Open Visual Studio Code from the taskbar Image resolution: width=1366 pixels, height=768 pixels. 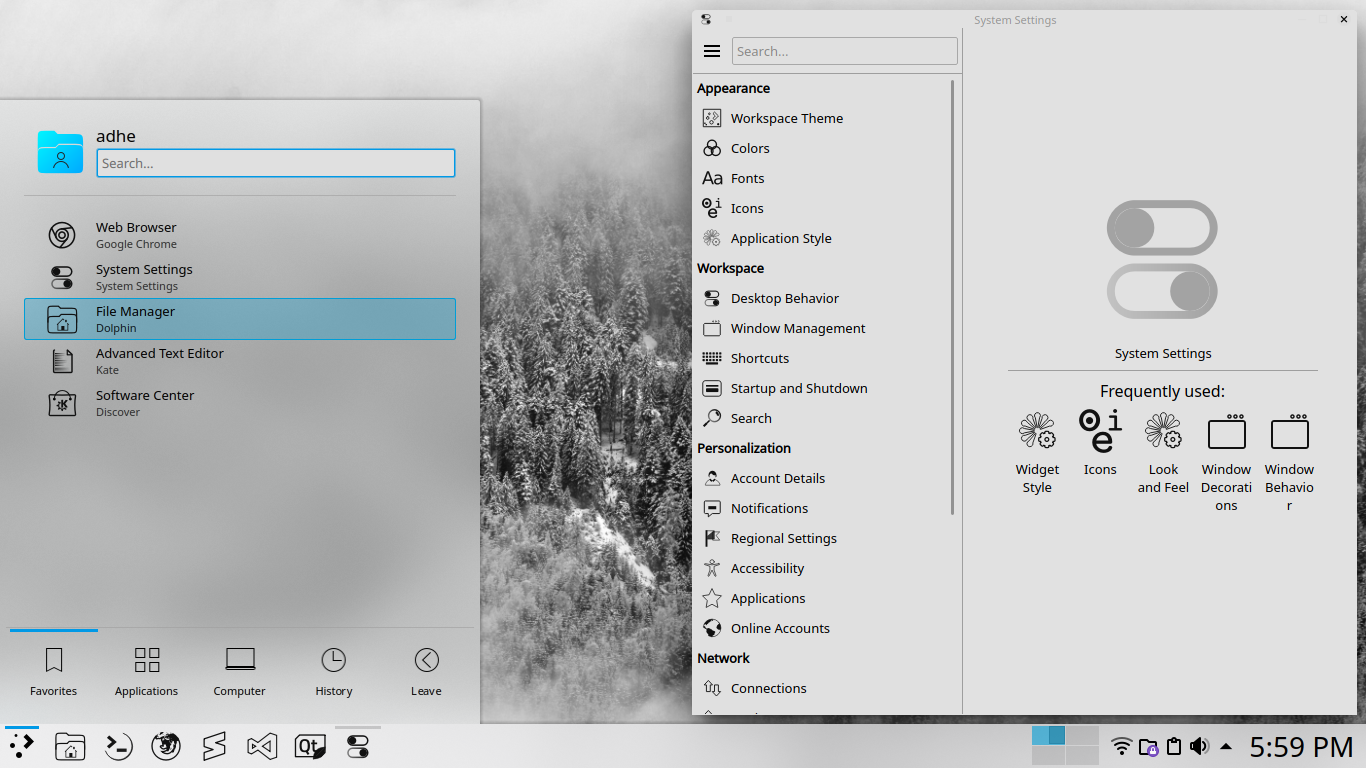pyautogui.click(x=262, y=746)
